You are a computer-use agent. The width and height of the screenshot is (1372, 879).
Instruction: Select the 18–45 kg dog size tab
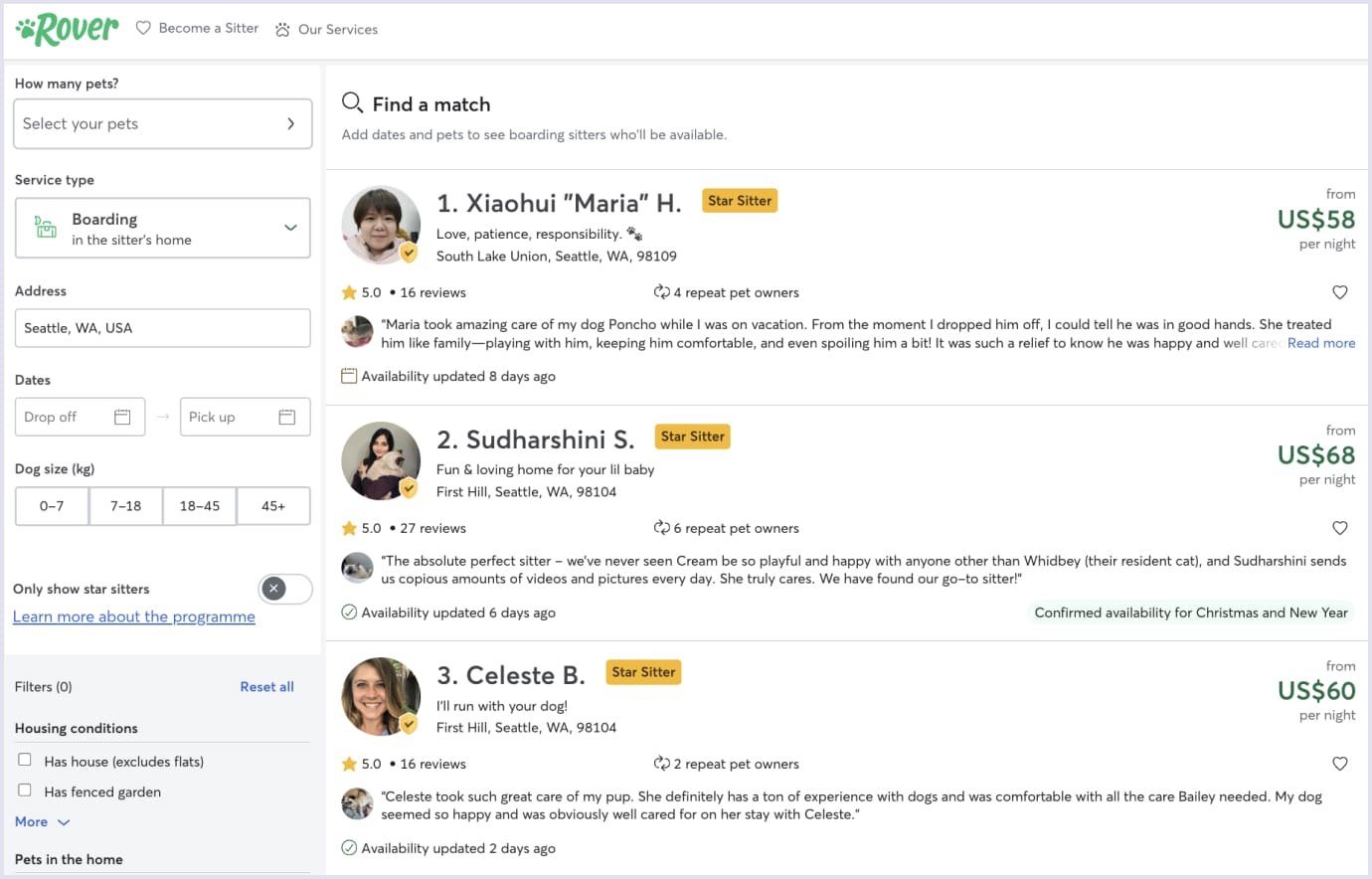click(199, 506)
